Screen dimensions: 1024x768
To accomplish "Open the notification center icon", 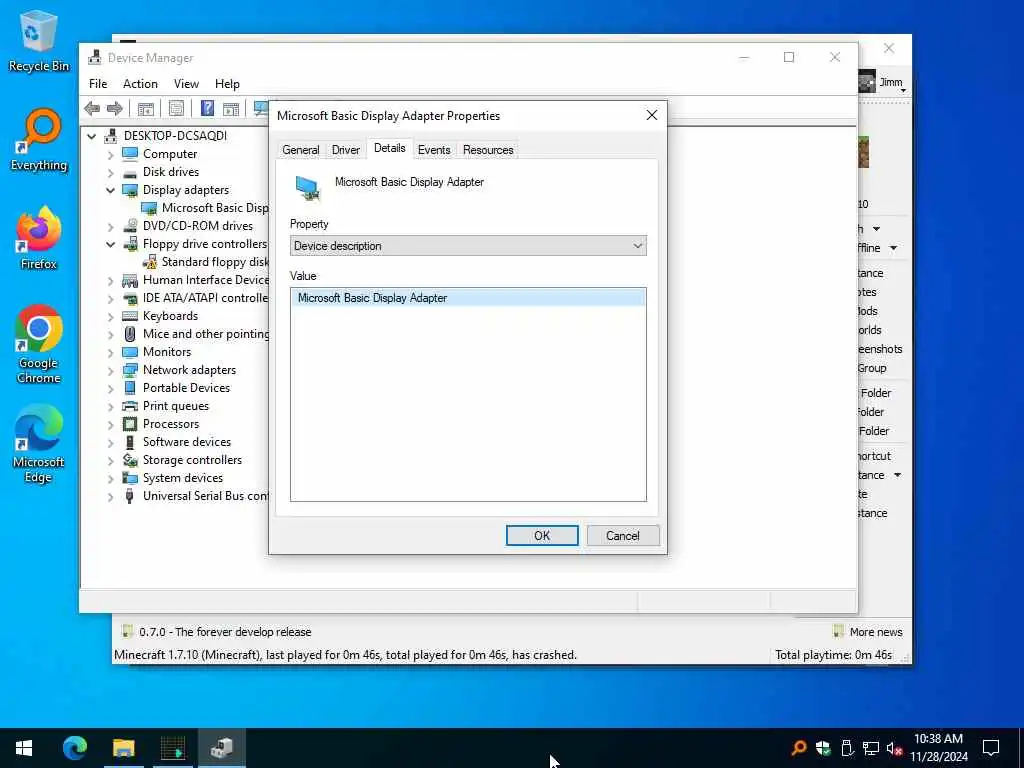I will (x=991, y=748).
